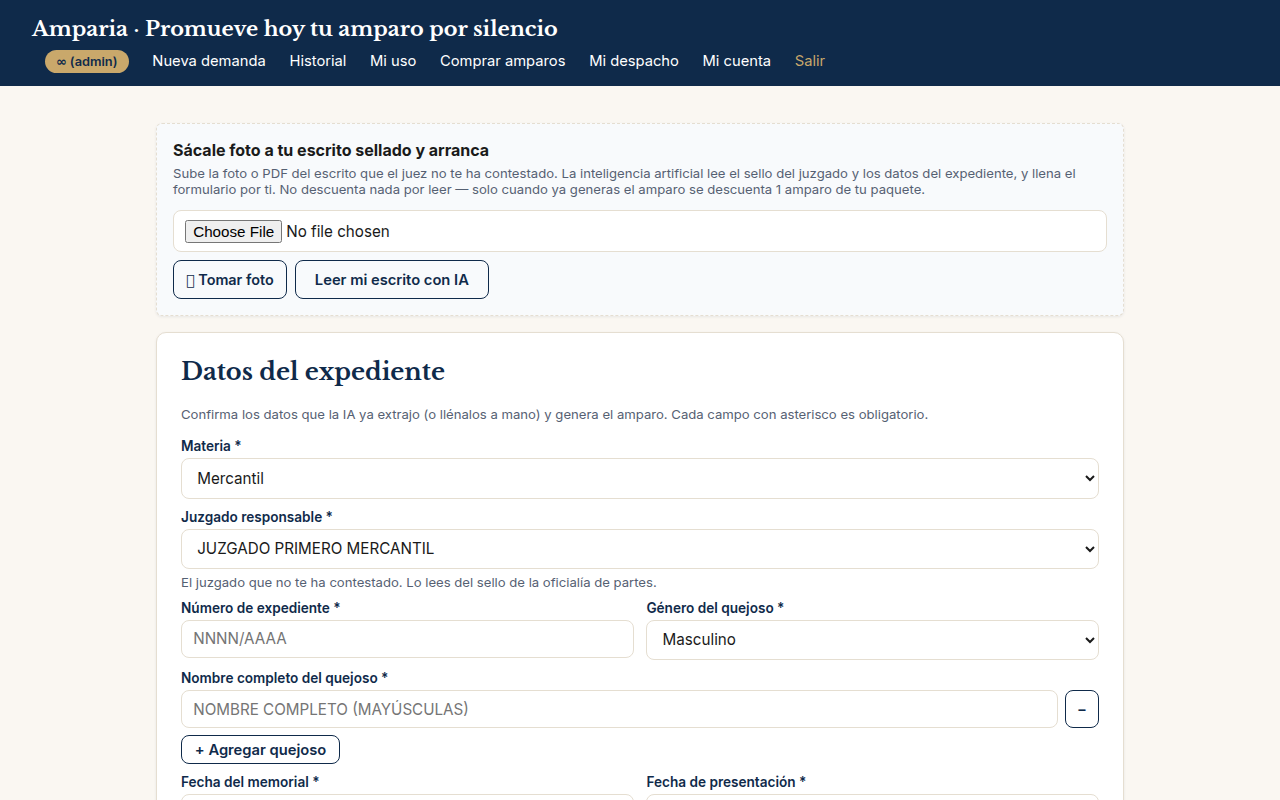Click the + Agregar quejoso button
The image size is (1280, 800).
(260, 750)
